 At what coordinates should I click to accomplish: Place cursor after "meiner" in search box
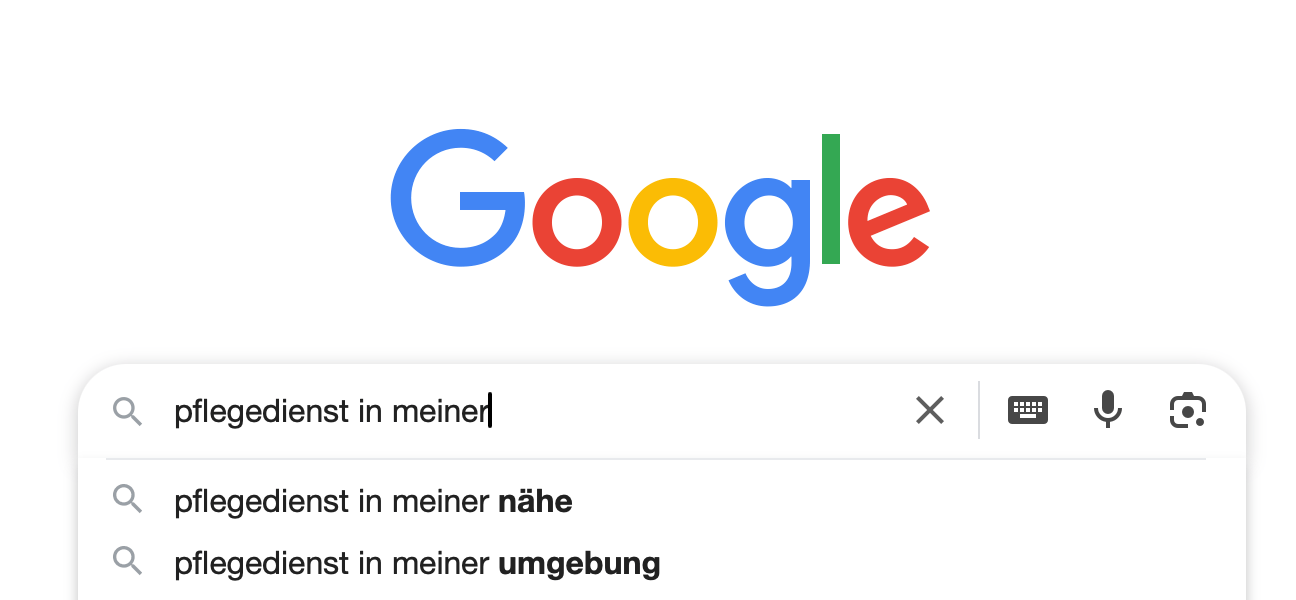click(490, 411)
